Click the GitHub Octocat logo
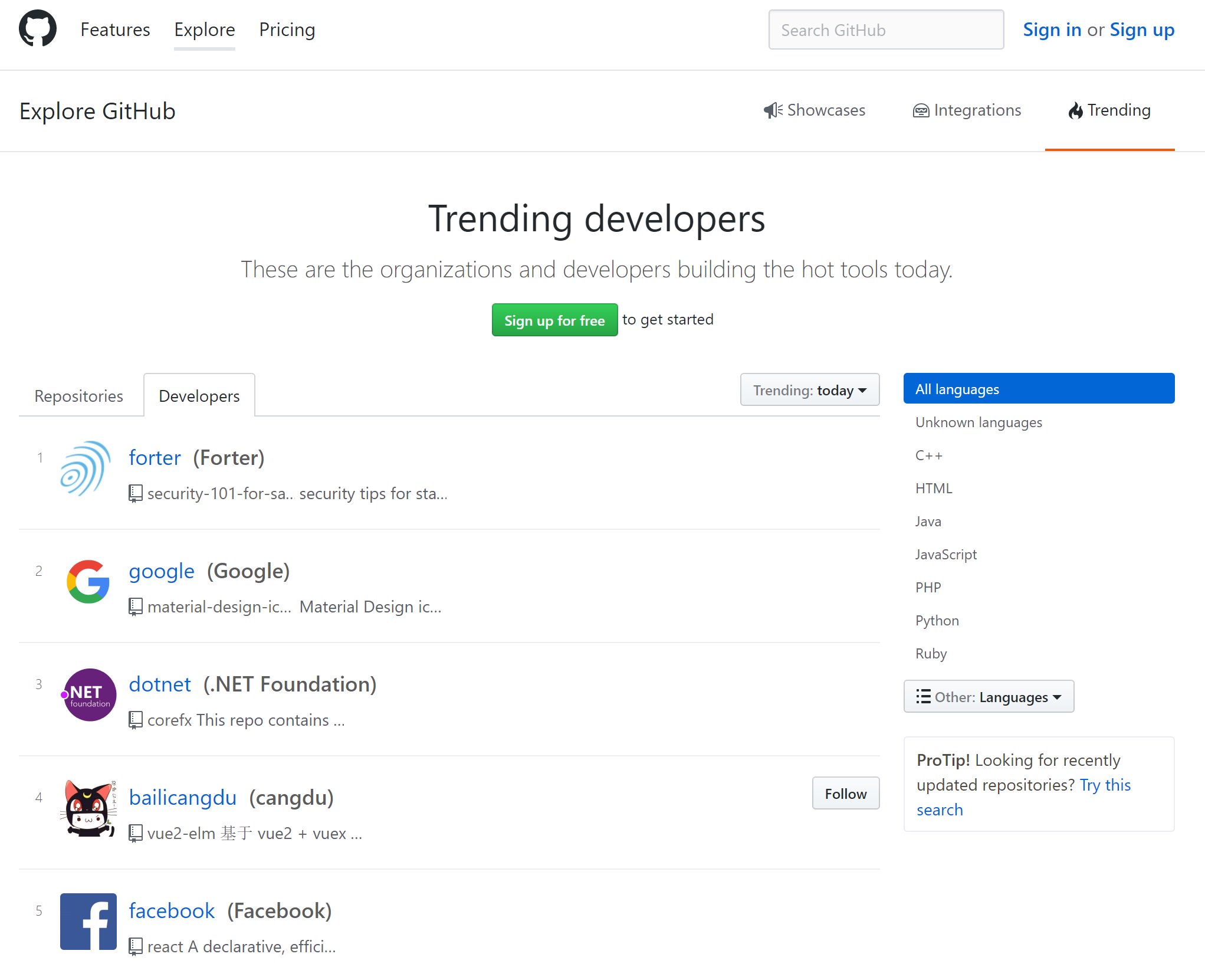This screenshot has height=980, width=1205. [38, 28]
